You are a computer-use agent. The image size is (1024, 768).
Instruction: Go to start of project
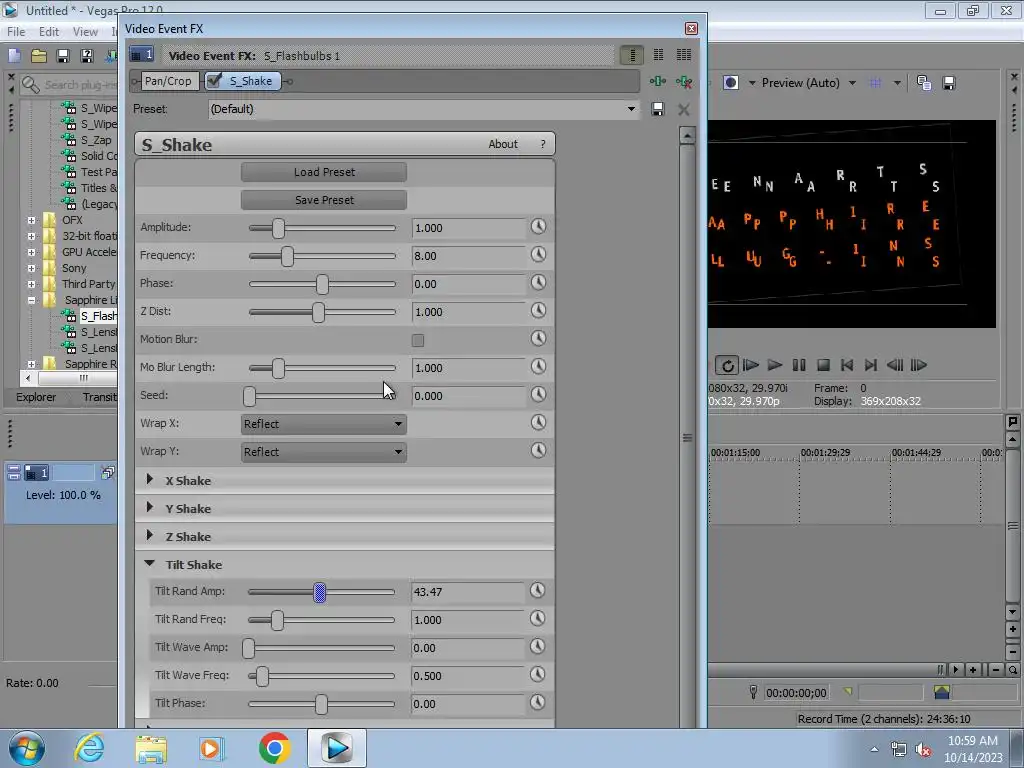pyautogui.click(x=847, y=365)
